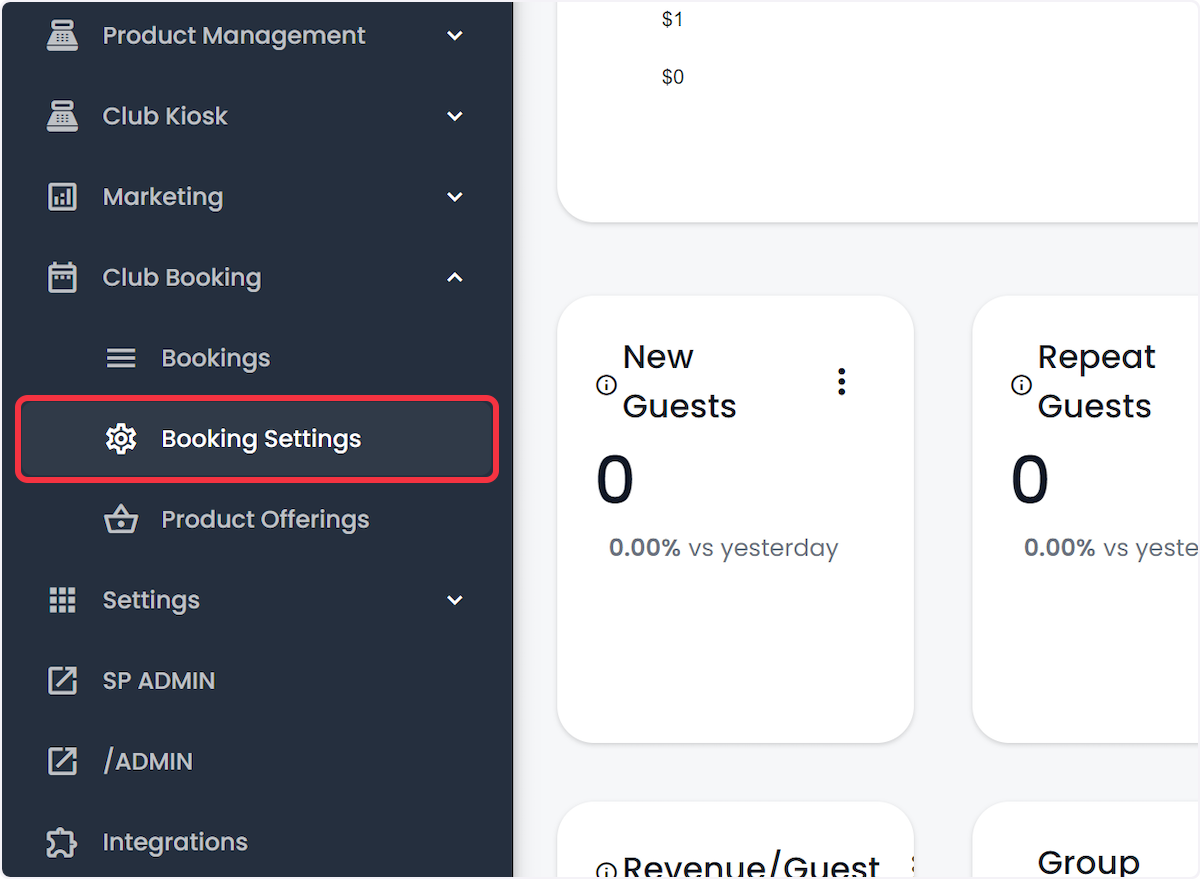The image size is (1200, 879).
Task: Select the Club Booking menu label
Action: click(x=182, y=278)
